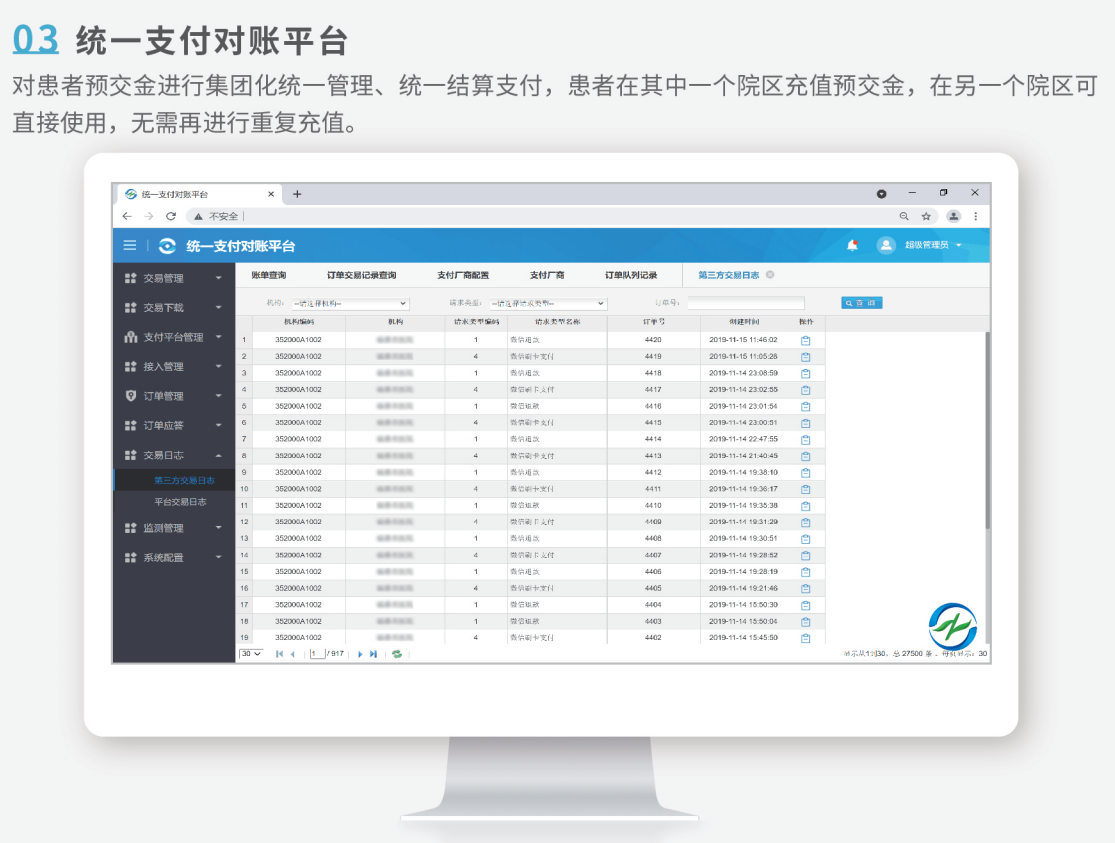Open detail icon for order 4412
Viewport: 1115px width, 843px height.
click(x=806, y=473)
